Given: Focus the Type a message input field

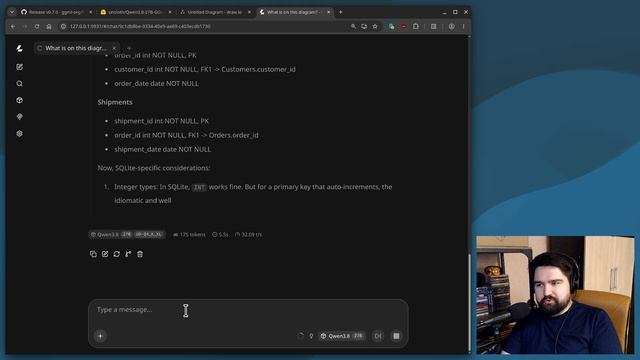Looking at the screenshot, I should point(248,310).
